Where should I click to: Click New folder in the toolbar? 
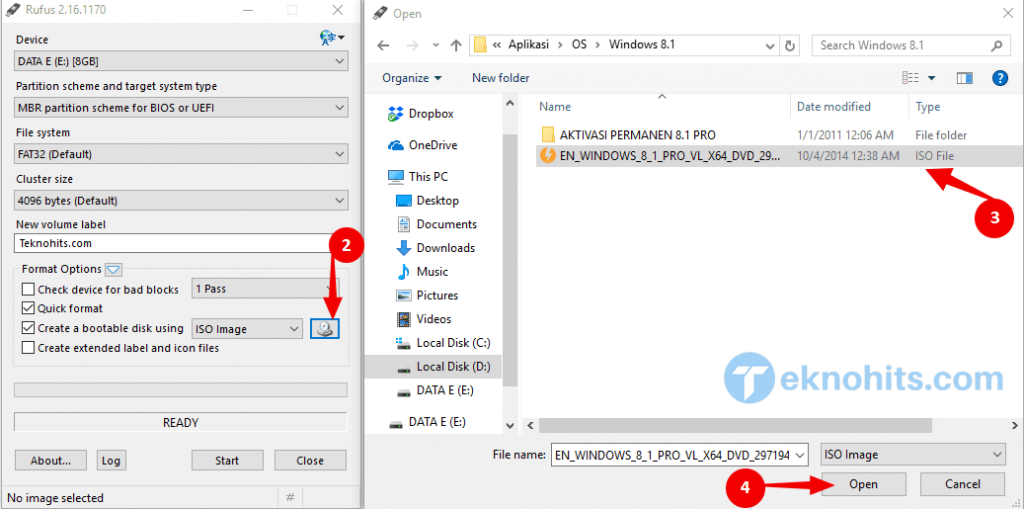pos(500,78)
